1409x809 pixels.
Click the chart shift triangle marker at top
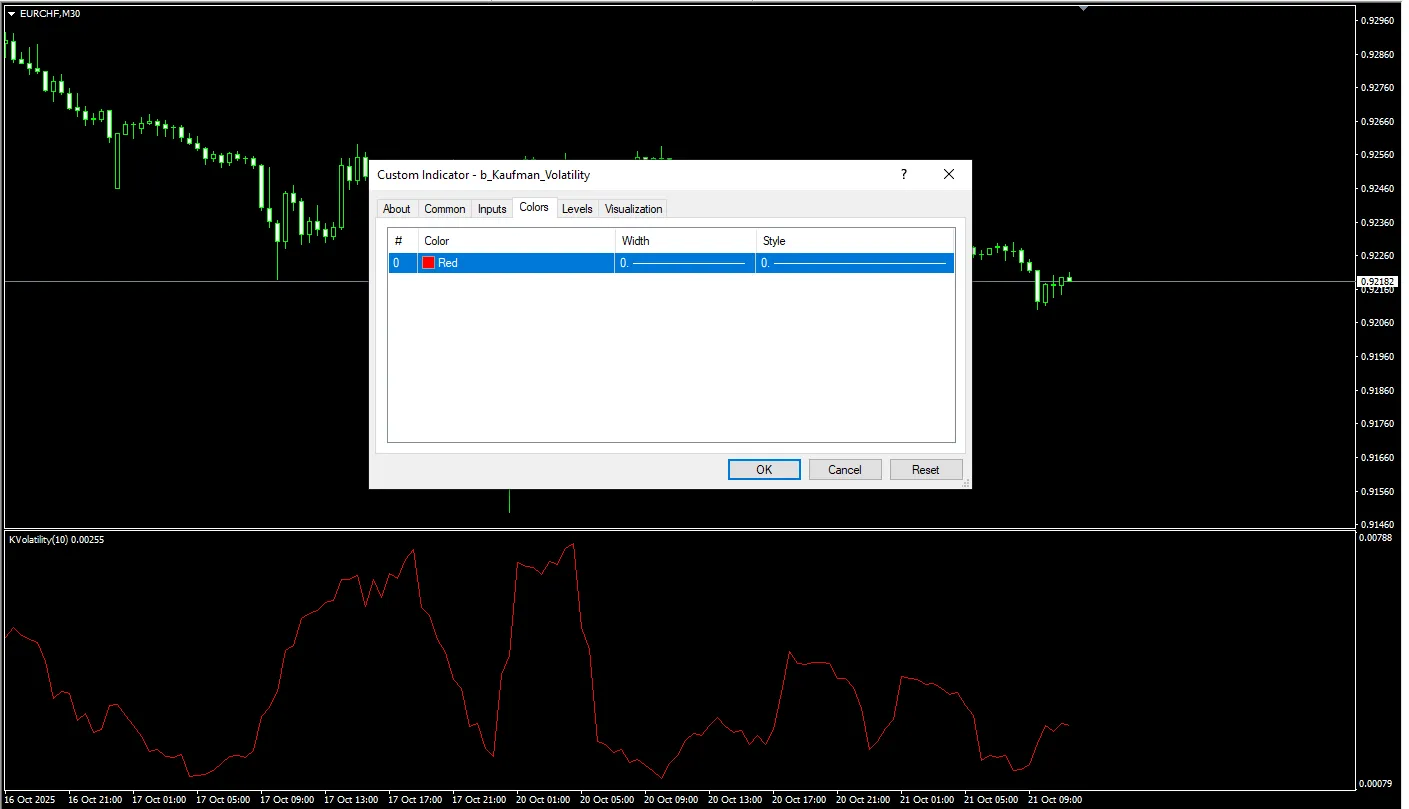(1082, 8)
